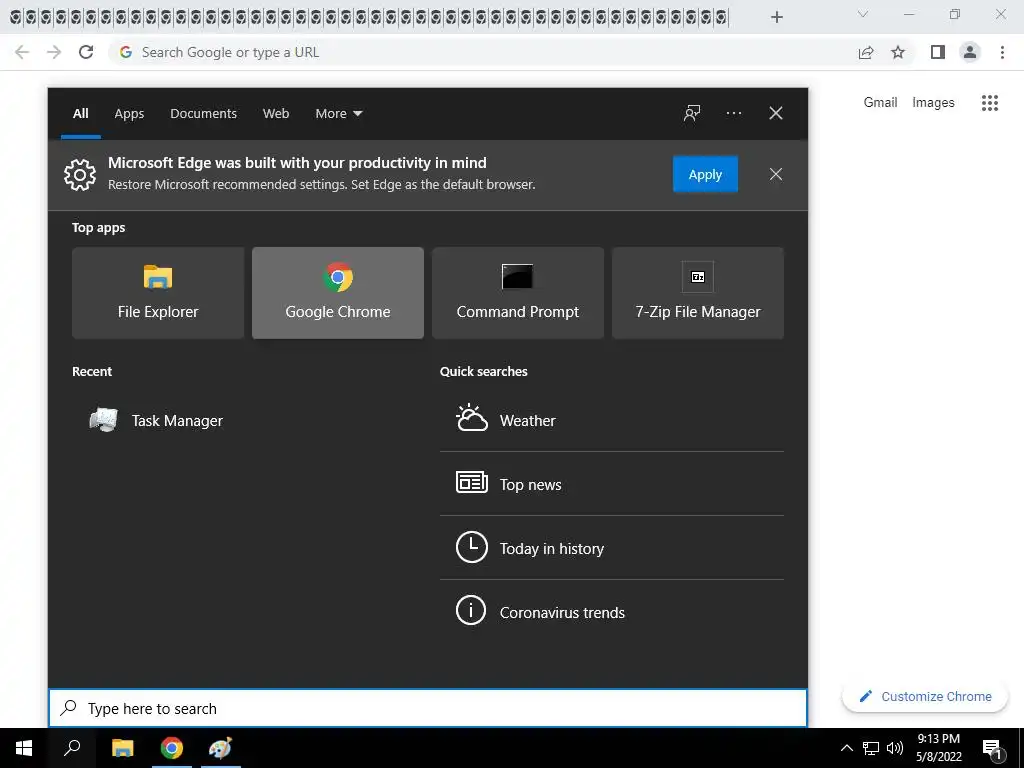Screen dimensions: 1024x768
Task: Run the Weather quick search
Action: [612, 420]
